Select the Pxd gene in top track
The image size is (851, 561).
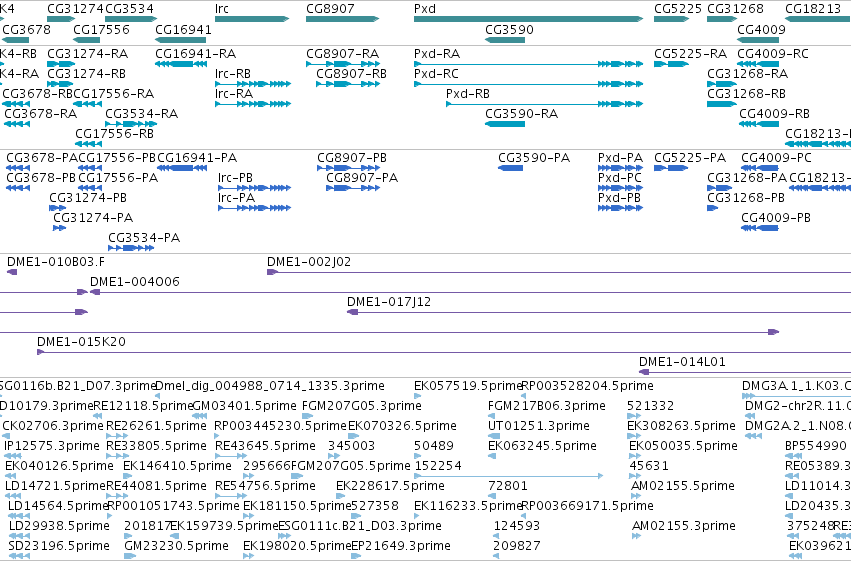[424, 9]
